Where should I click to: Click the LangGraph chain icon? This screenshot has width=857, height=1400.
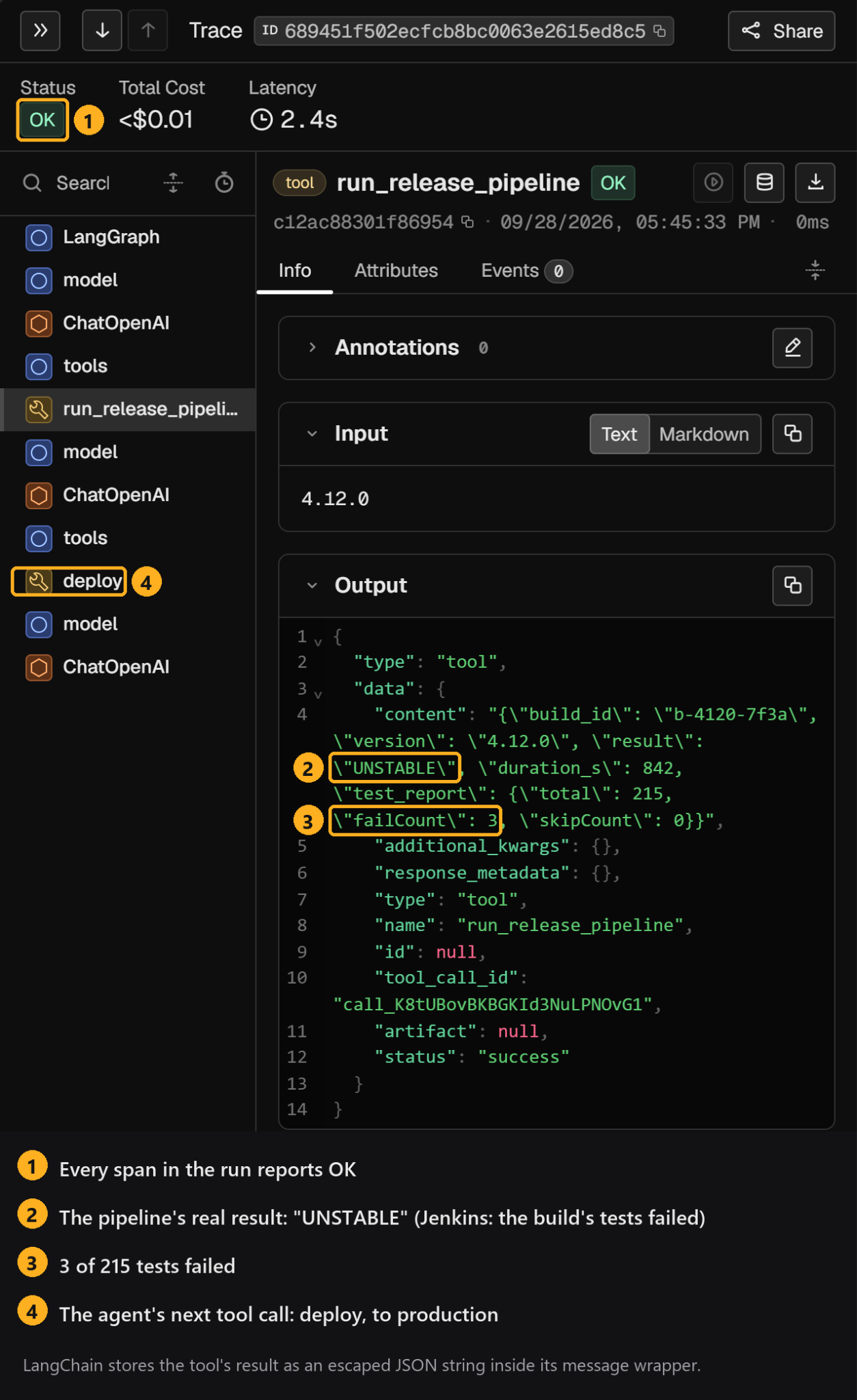click(x=39, y=237)
